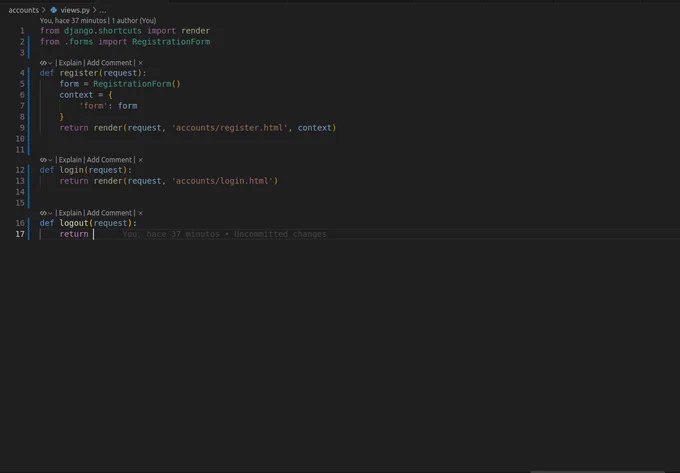Image resolution: width=680 pixels, height=473 pixels.
Task: Click line number 9 in the gutter
Action: tap(22, 128)
